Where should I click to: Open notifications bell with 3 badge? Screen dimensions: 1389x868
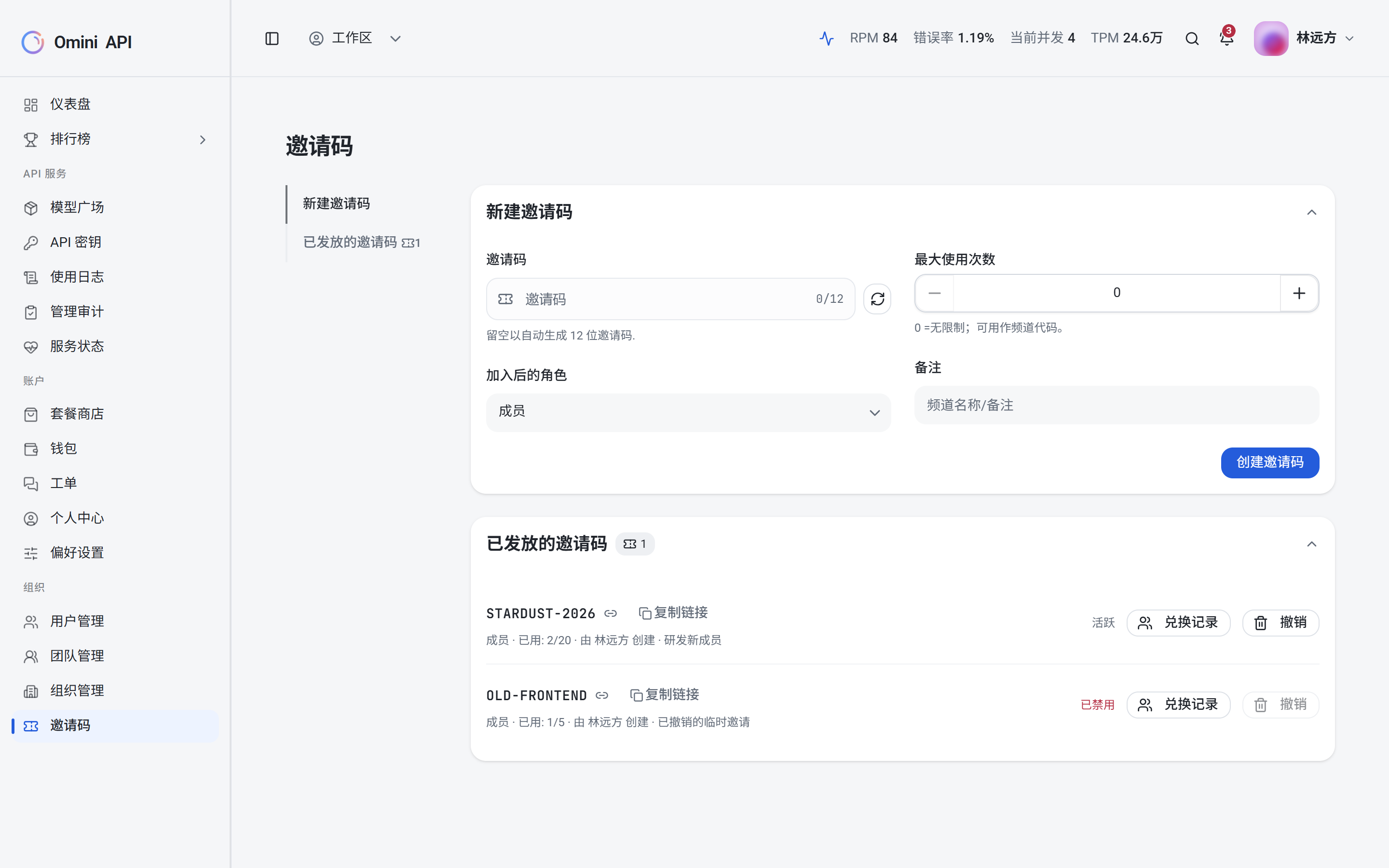[x=1226, y=38]
